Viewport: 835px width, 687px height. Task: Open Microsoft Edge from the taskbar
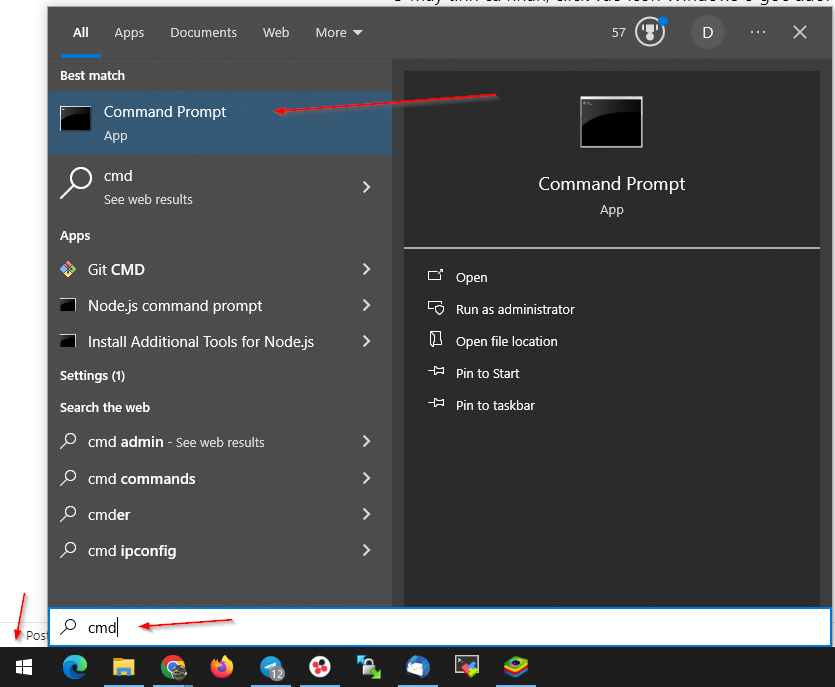pyautogui.click(x=75, y=666)
